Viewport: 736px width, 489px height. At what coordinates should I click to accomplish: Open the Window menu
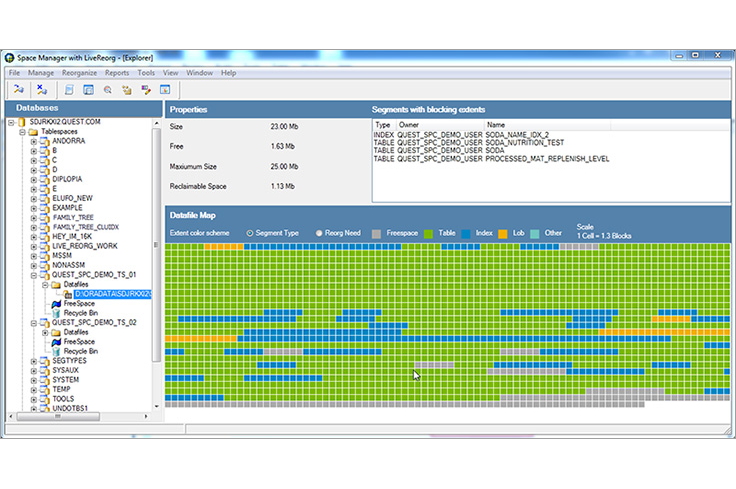point(199,73)
